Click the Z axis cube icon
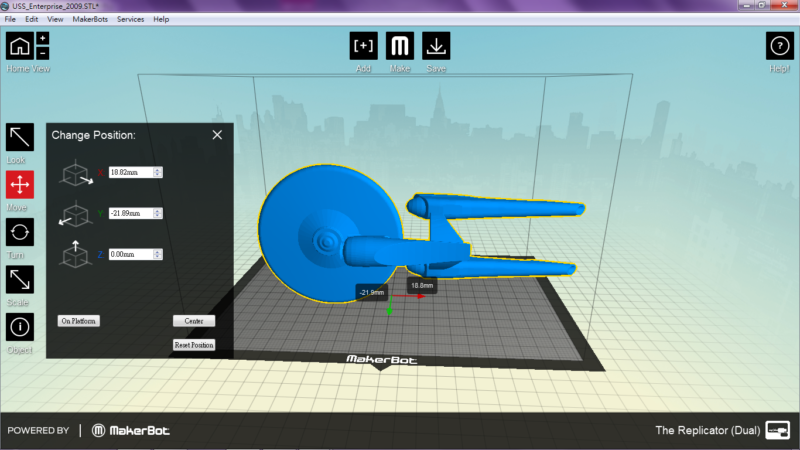The width and height of the screenshot is (800, 450). (76, 254)
